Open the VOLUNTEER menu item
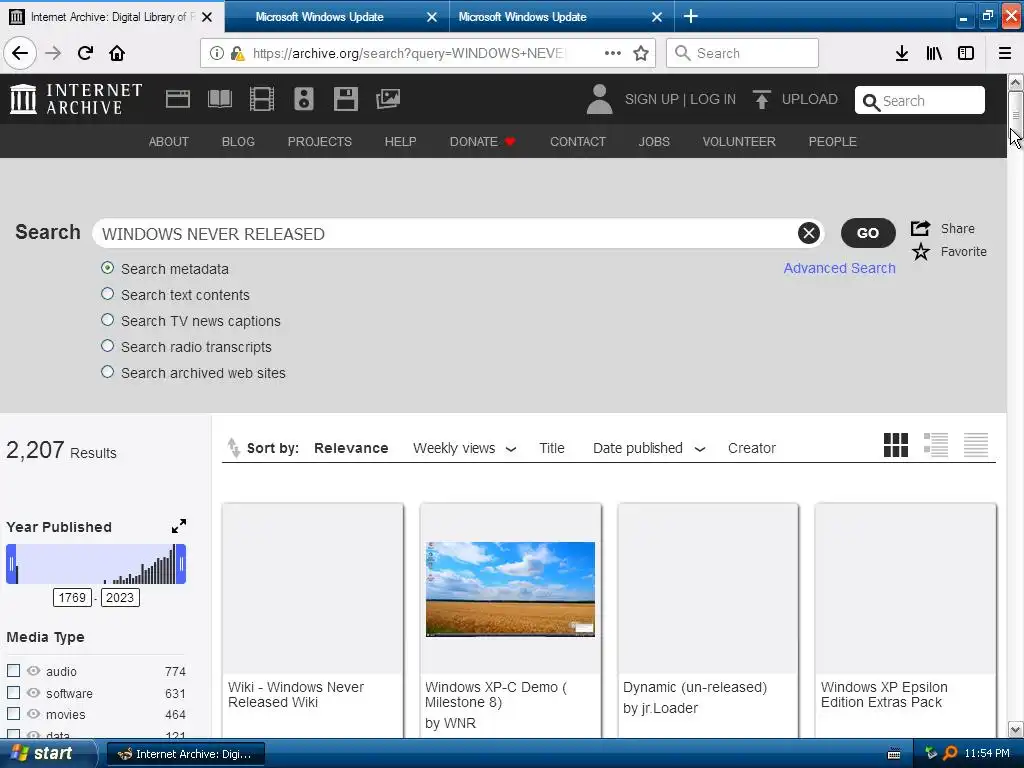This screenshot has height=768, width=1024. (739, 142)
